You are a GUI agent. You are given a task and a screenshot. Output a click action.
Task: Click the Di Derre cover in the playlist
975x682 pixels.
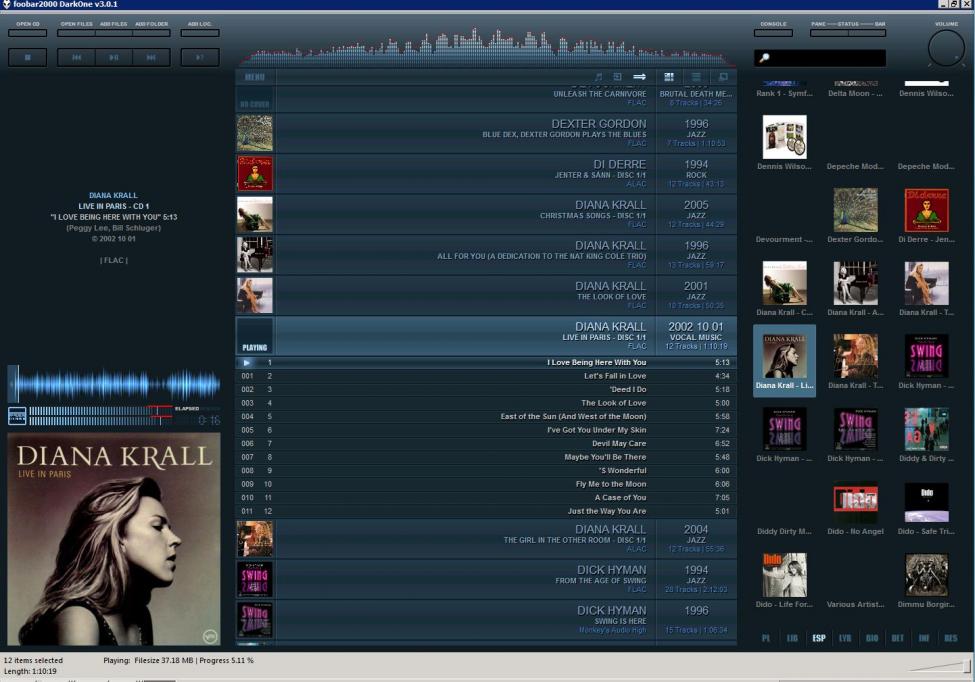pos(254,173)
